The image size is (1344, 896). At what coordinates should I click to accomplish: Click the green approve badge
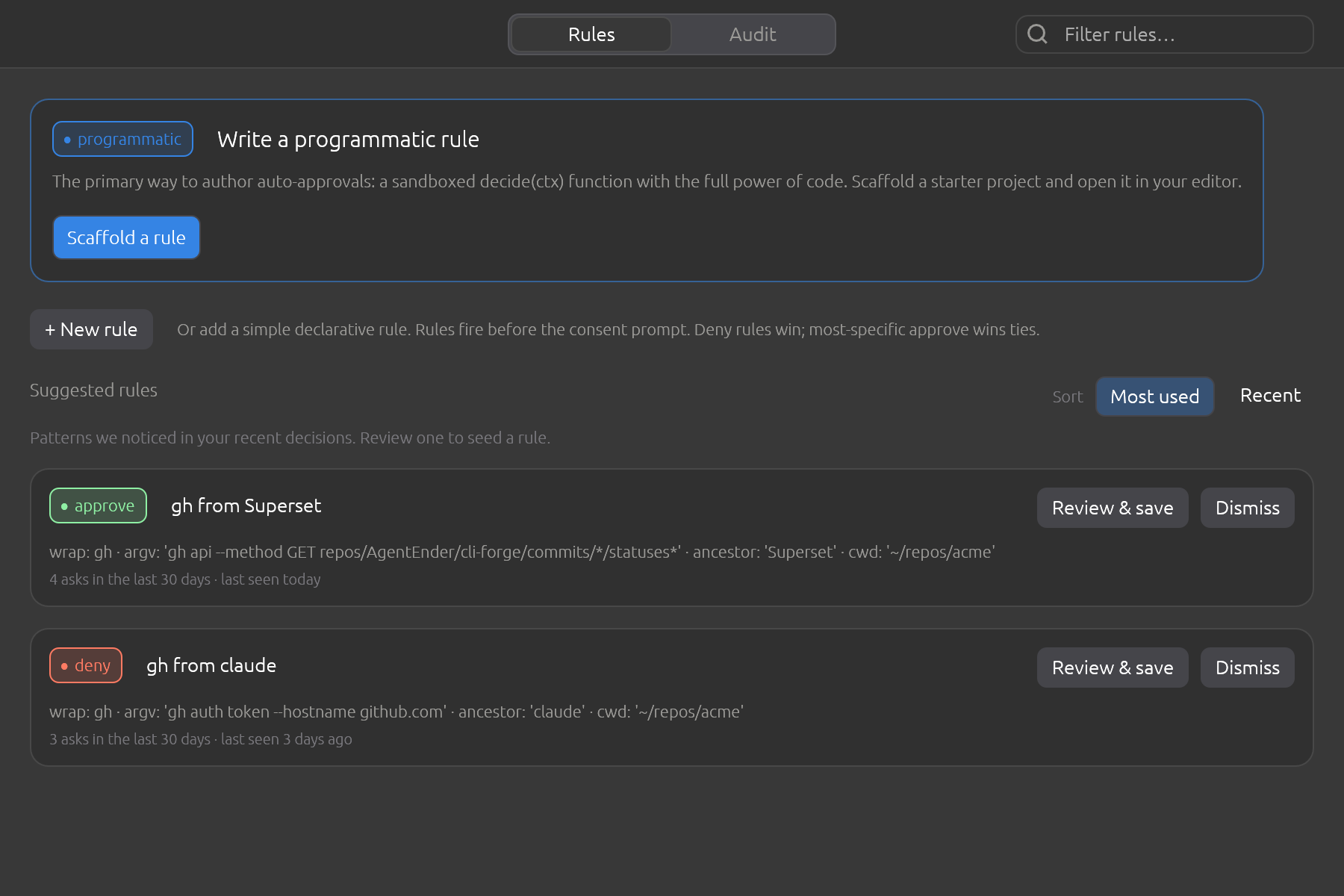(x=98, y=505)
